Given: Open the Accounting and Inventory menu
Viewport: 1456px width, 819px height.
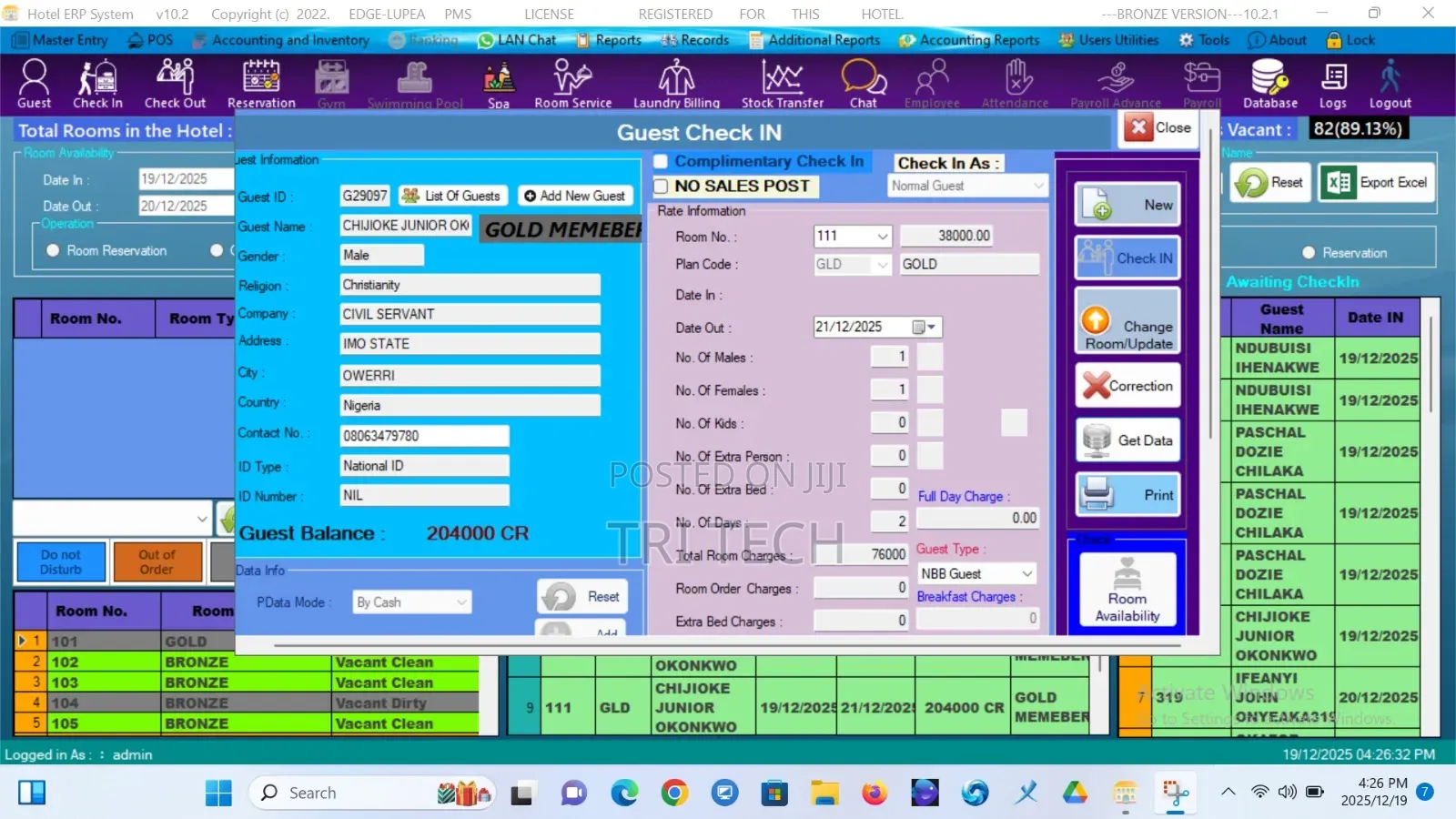Looking at the screenshot, I should coord(281,40).
